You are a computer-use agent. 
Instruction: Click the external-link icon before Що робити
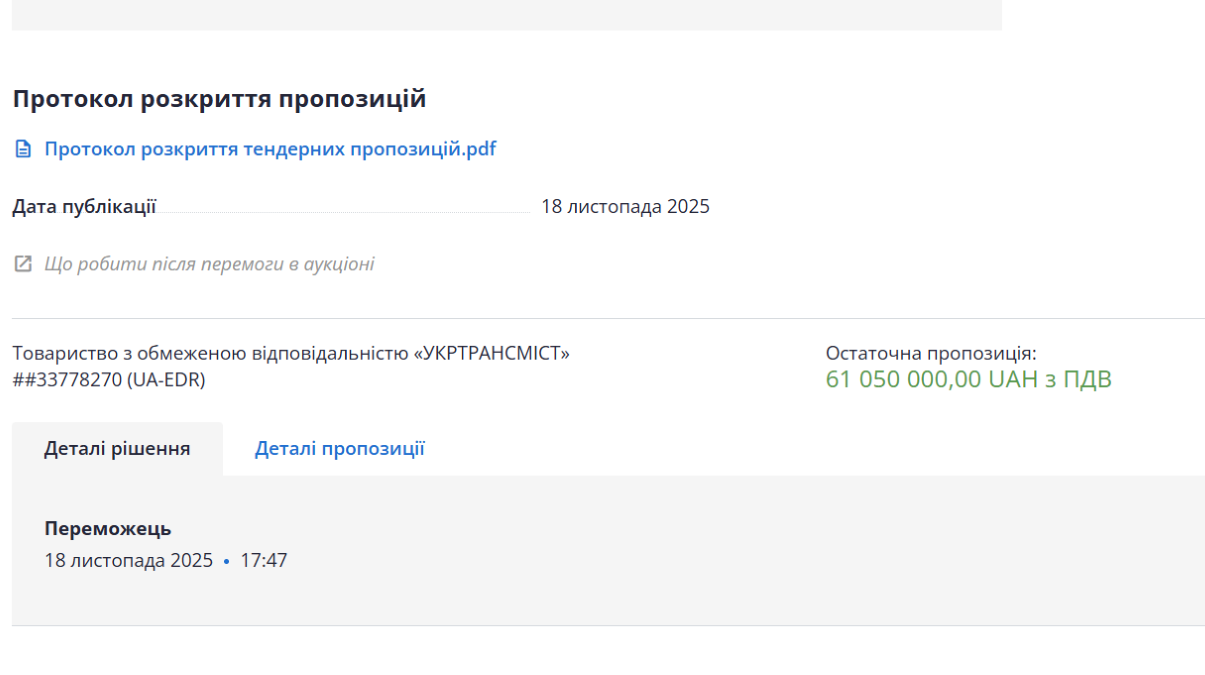coord(22,265)
